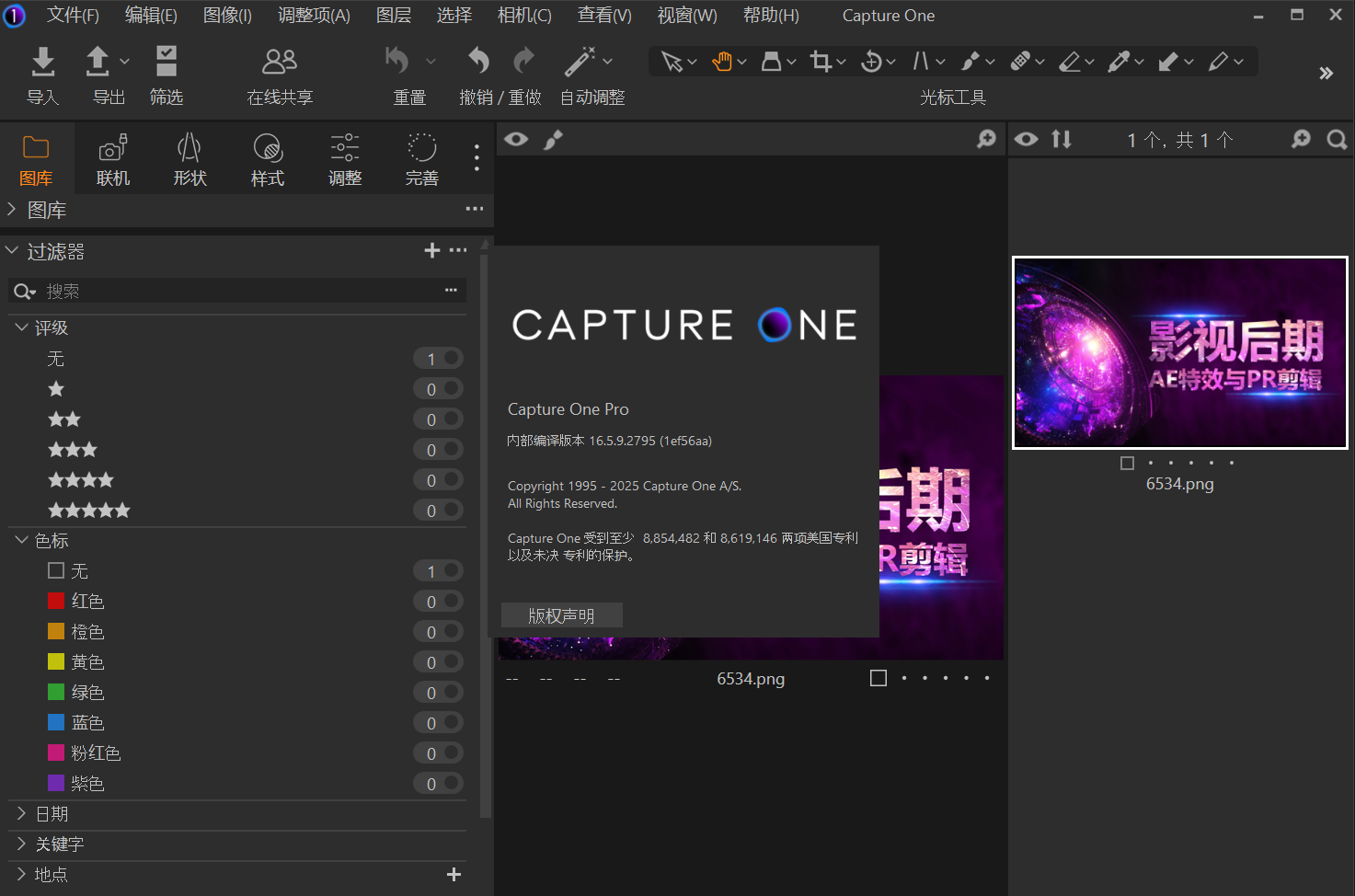Open the Culling tool

coord(166,63)
